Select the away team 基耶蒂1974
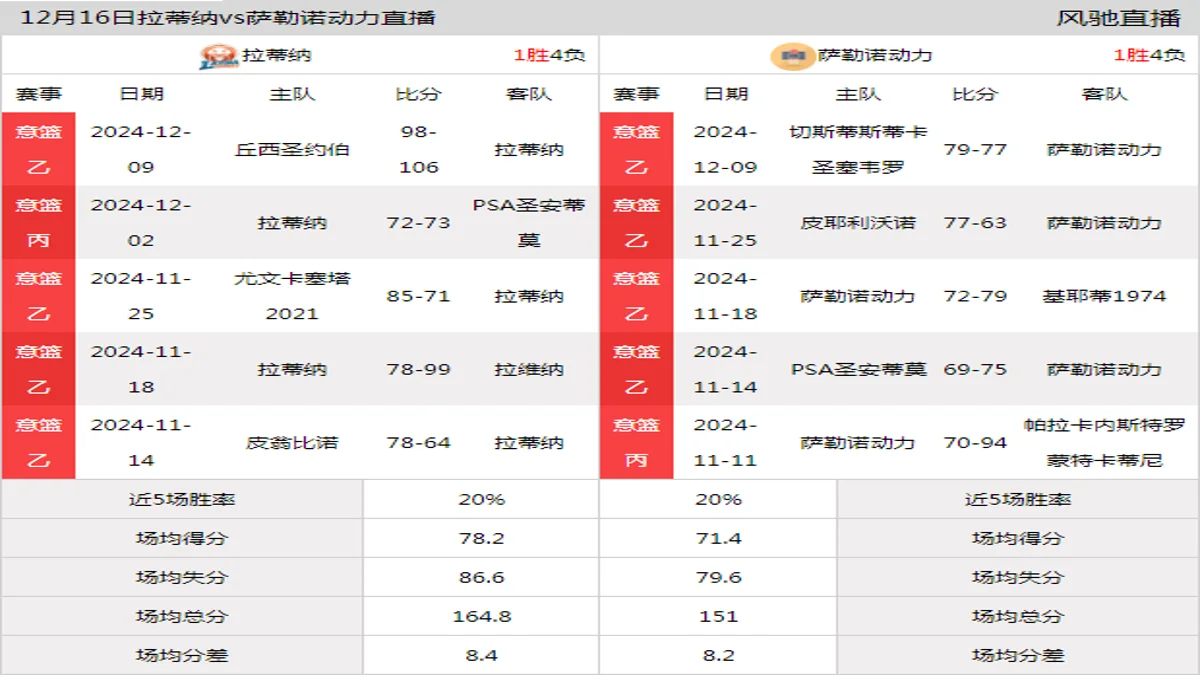 (1104, 296)
